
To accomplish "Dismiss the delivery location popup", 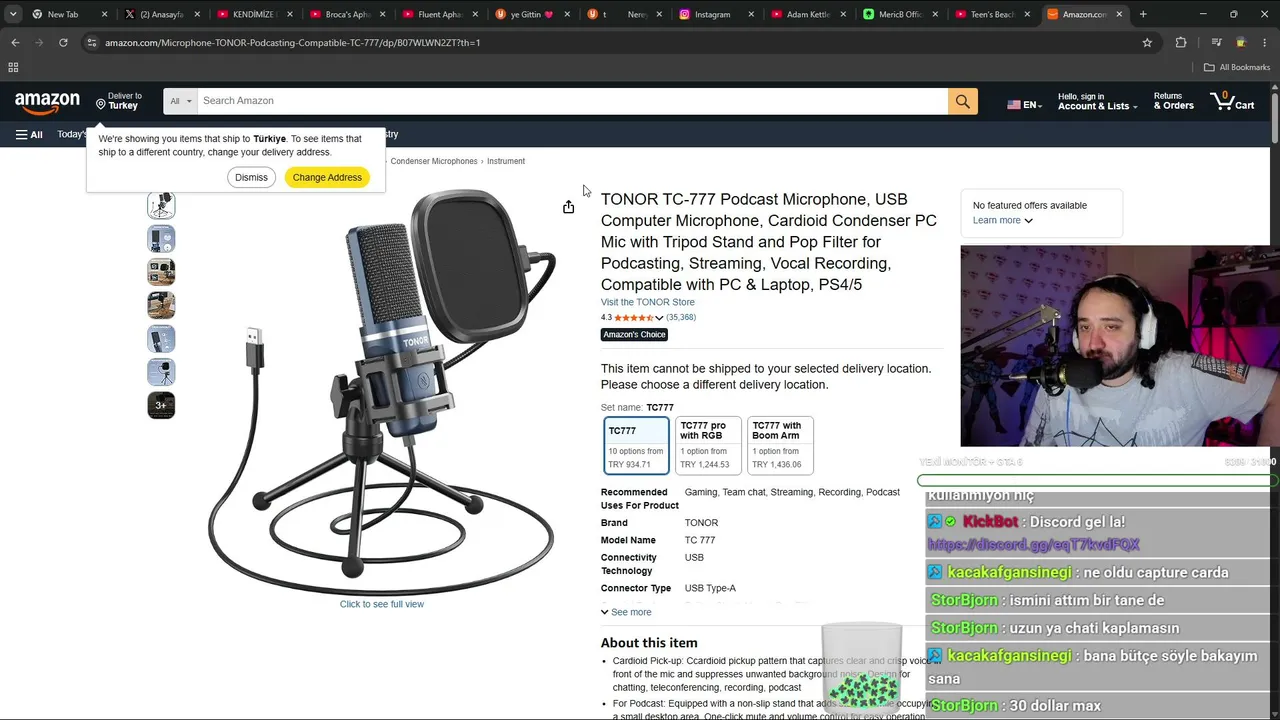I will point(251,177).
